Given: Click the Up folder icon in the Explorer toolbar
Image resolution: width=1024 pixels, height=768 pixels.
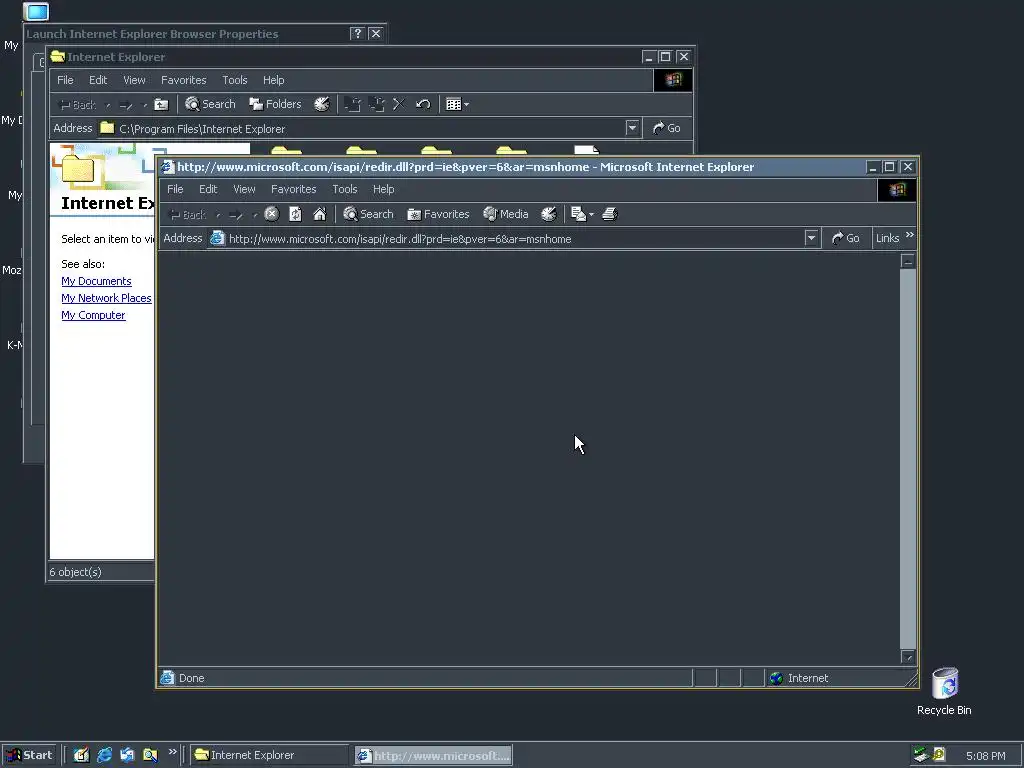Looking at the screenshot, I should click(x=161, y=104).
